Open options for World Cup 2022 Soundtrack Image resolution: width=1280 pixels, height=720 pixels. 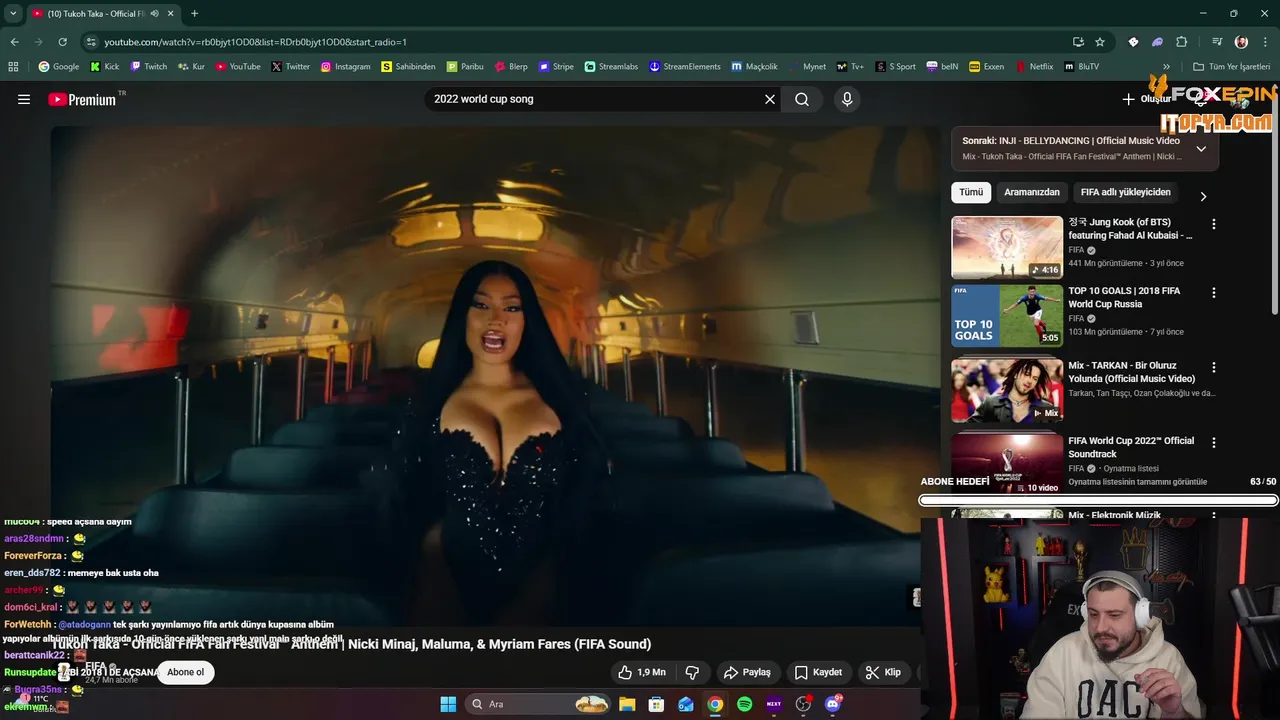click(x=1214, y=442)
